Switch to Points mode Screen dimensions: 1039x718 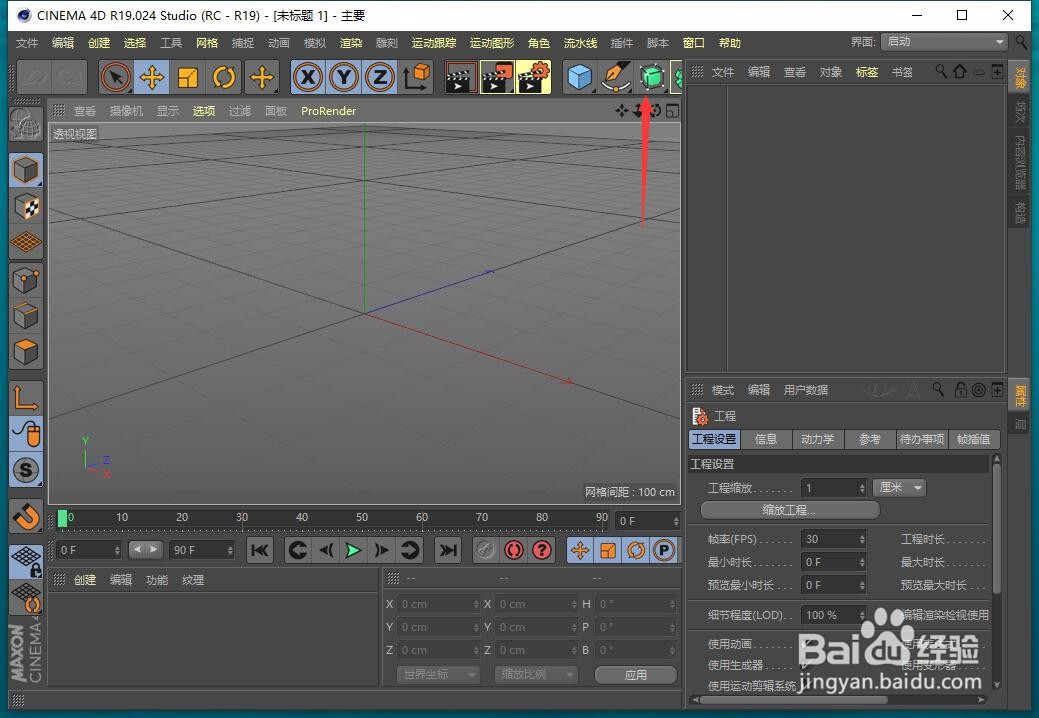26,280
